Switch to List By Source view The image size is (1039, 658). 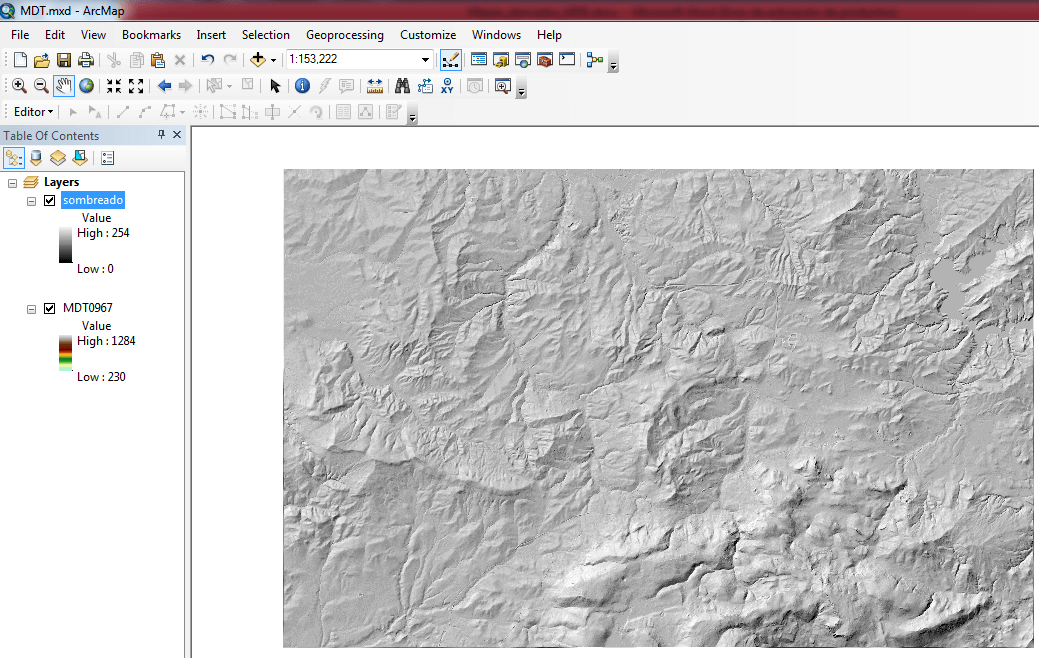point(36,158)
